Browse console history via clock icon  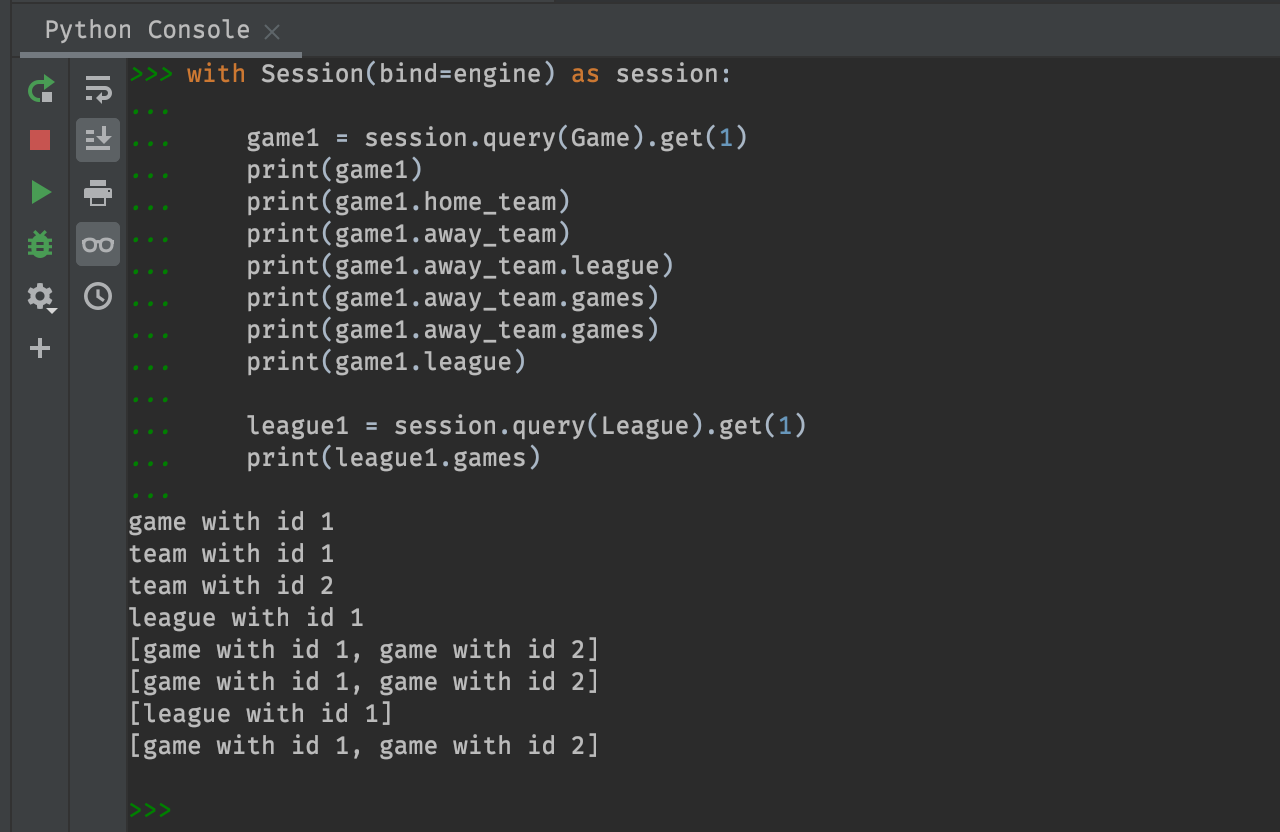(x=98, y=296)
